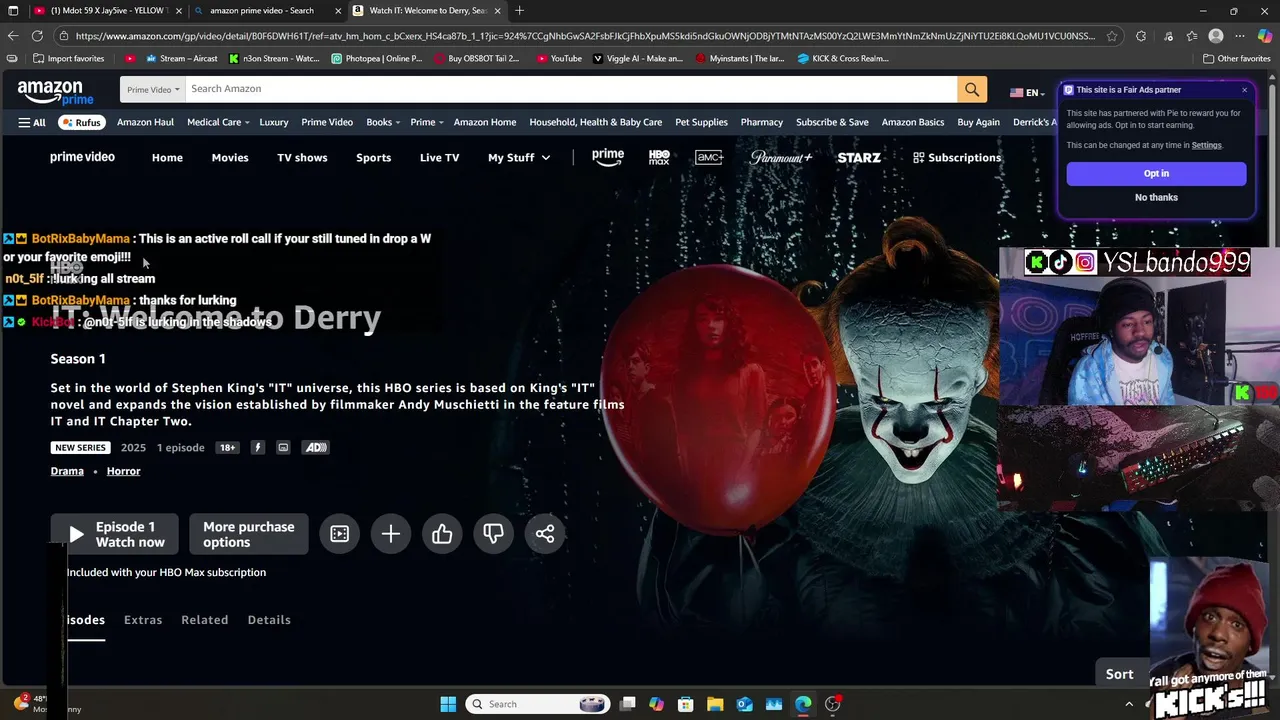Dislike the title with the thumbs down icon
The height and width of the screenshot is (720, 1280).
[493, 534]
